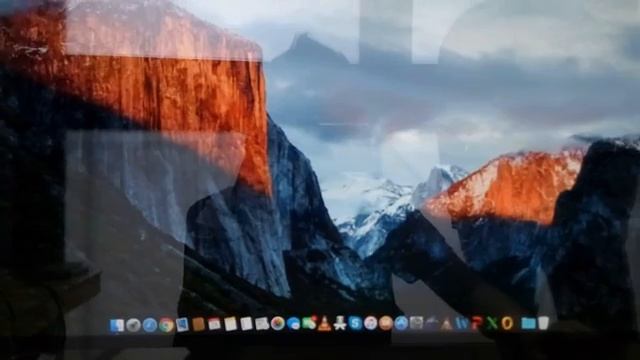Open Skype blue S icon
Screen dimensions: 640x360
(x=356, y=323)
